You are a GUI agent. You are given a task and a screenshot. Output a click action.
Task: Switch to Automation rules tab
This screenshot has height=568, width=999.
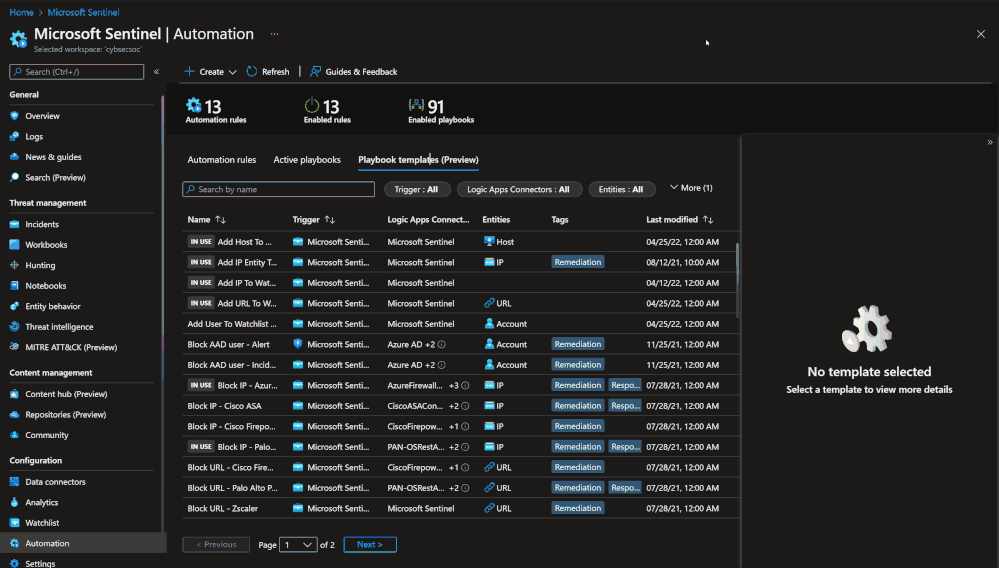click(222, 160)
